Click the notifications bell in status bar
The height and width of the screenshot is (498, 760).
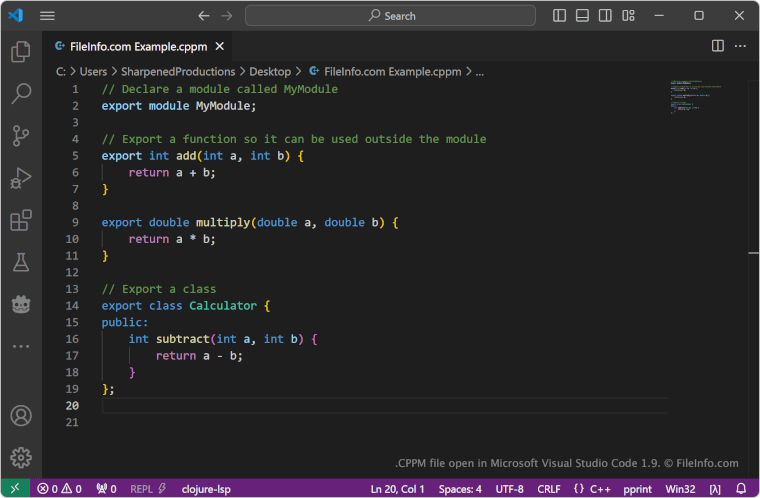741,489
